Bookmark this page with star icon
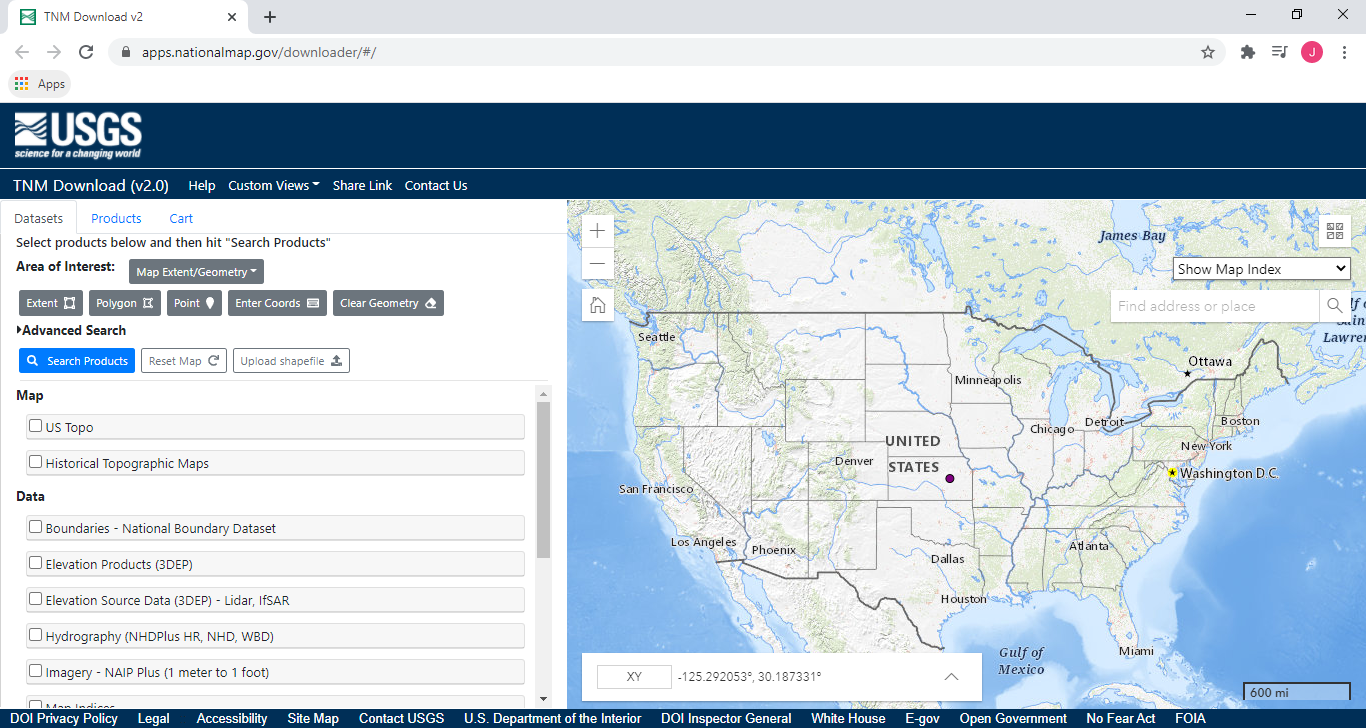The image size is (1366, 728). click(1208, 52)
